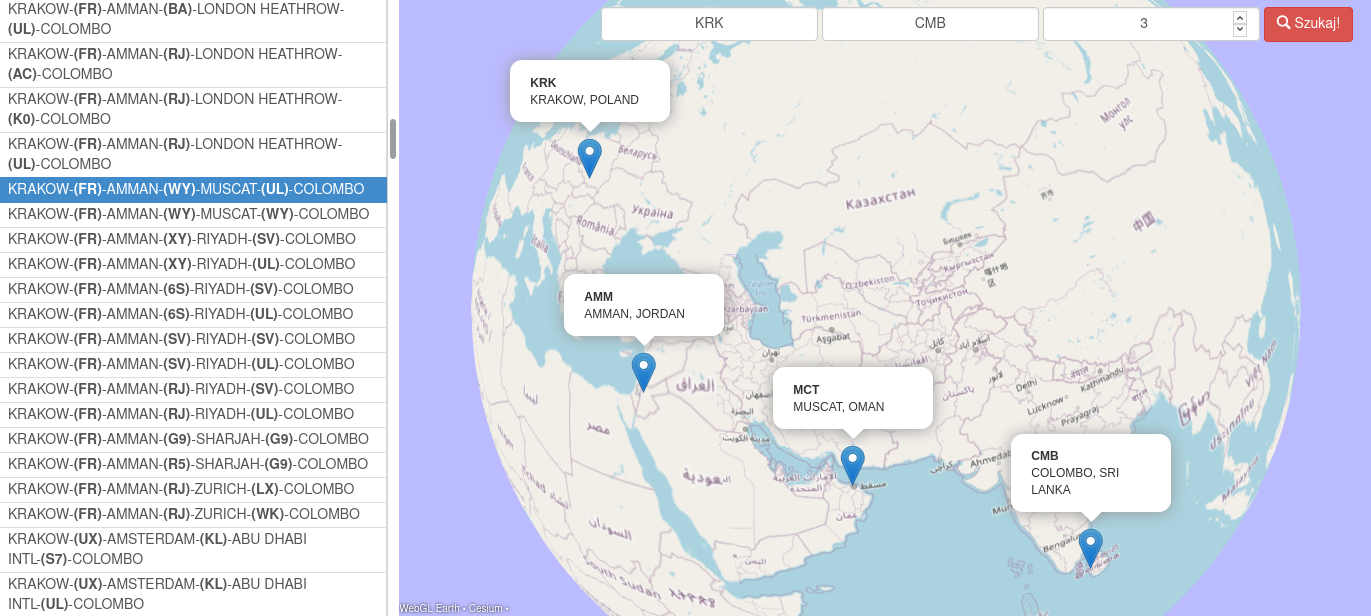Select route AMMAN-(G9)-SHARJAH-(G9)-COLOMBO
Screen dimensions: 1371x616
pos(193,440)
